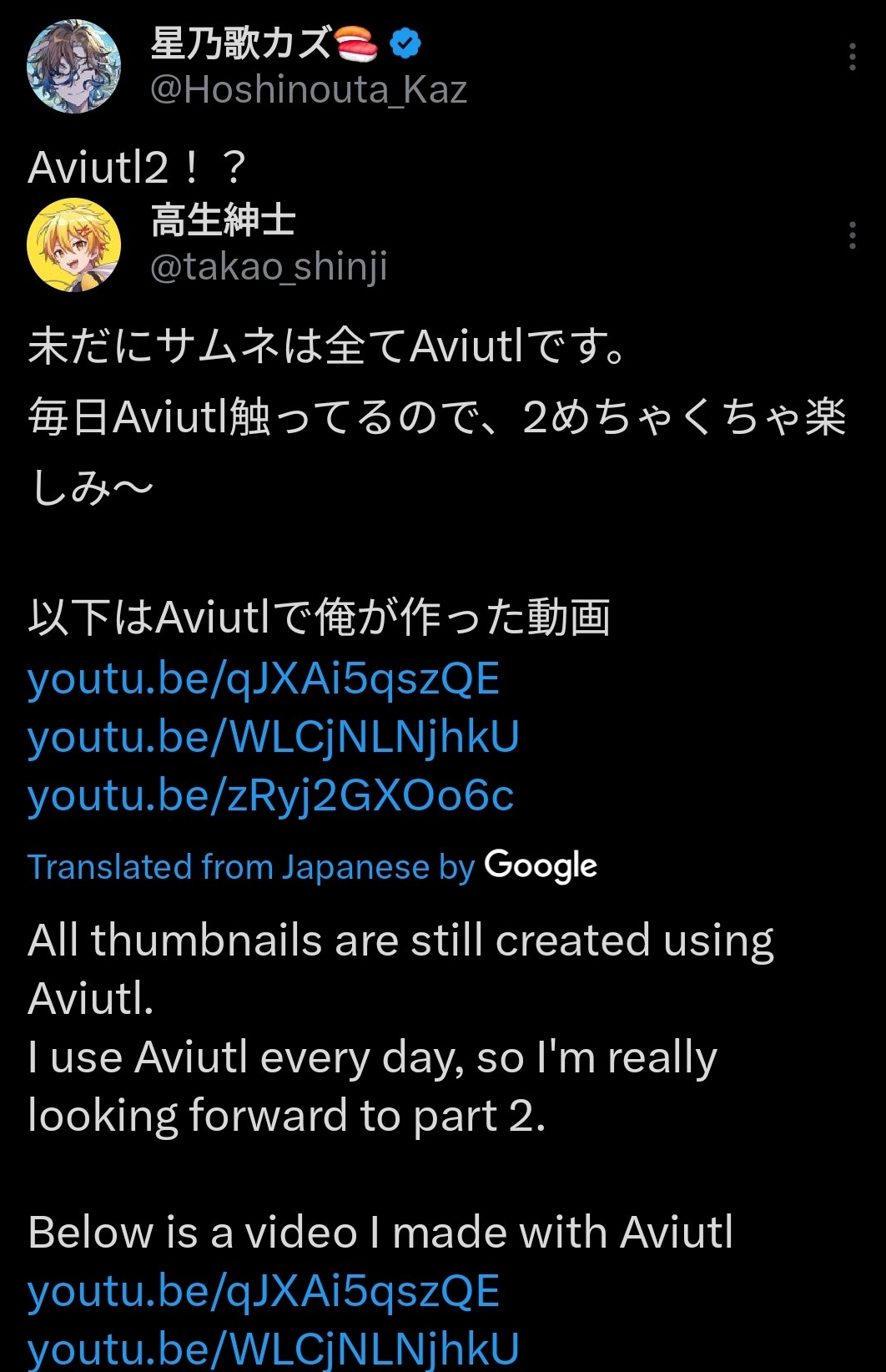Click the sushi emoji in display name
The image size is (886, 1372).
(x=355, y=43)
